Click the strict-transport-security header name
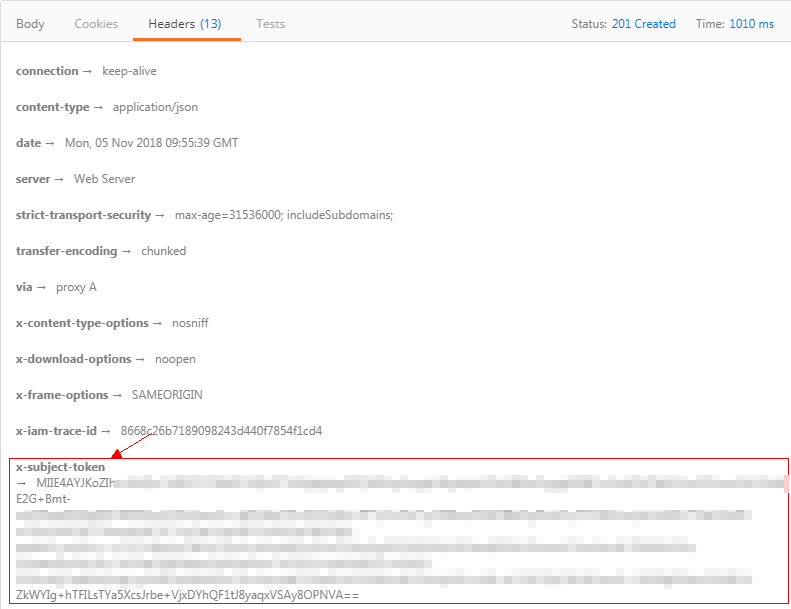This screenshot has height=609, width=791. [x=83, y=215]
